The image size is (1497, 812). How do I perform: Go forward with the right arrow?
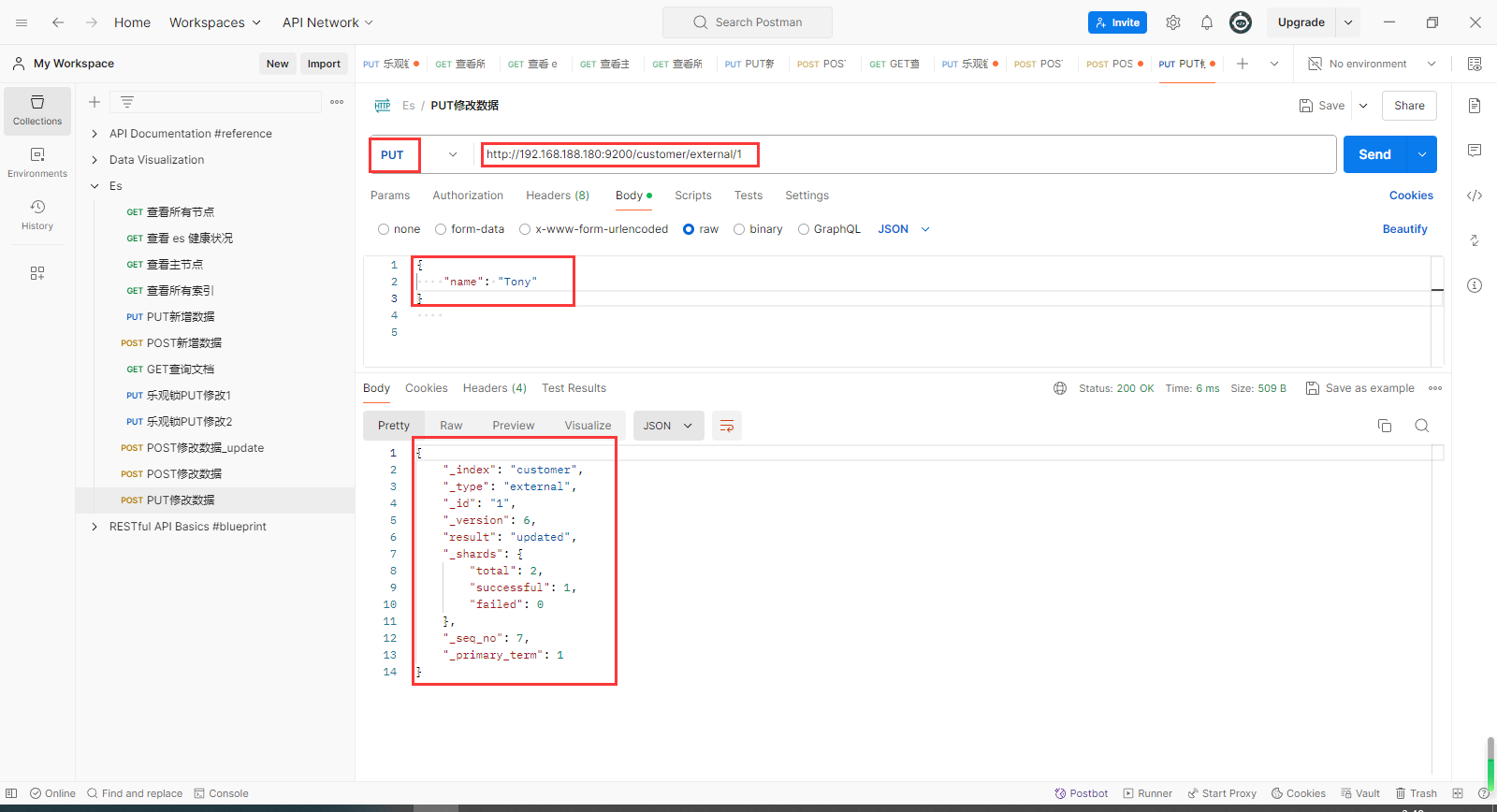click(x=92, y=22)
